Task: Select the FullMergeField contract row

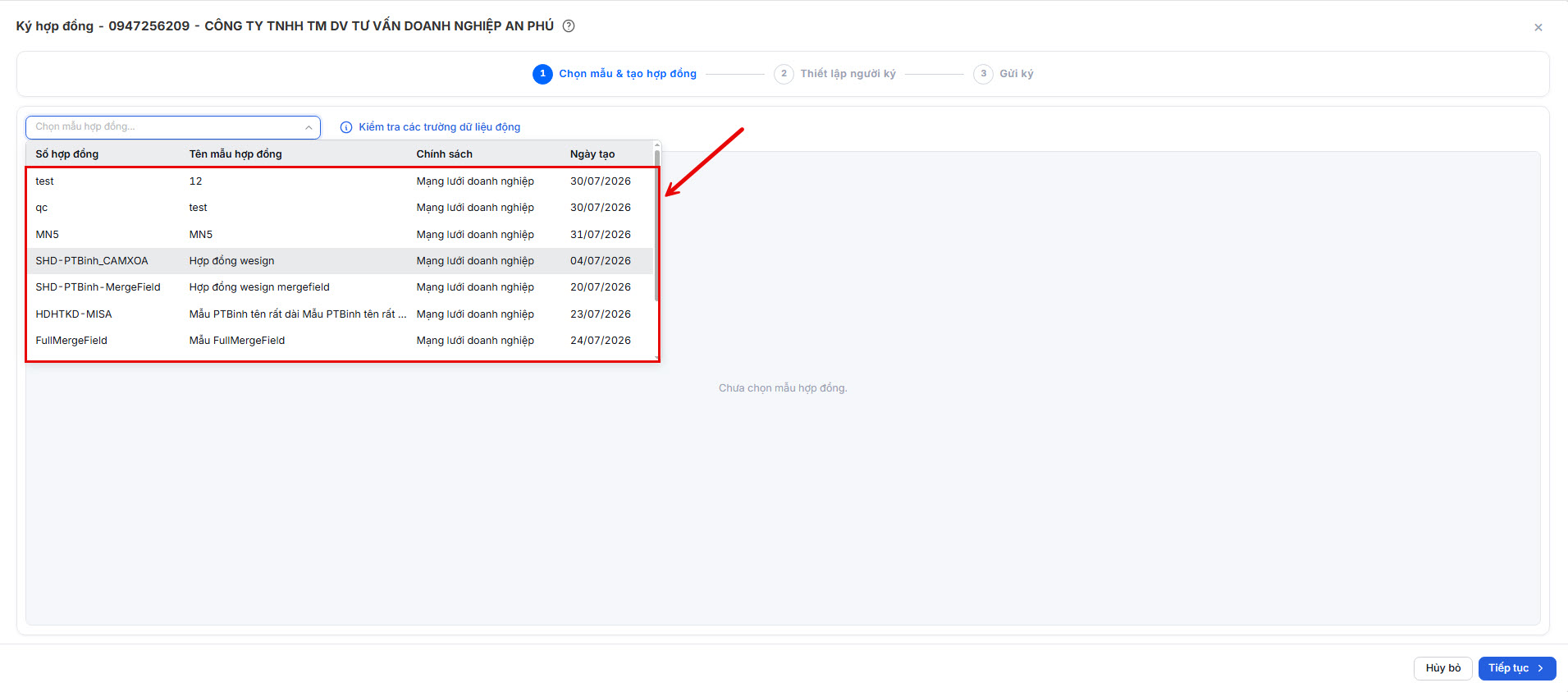Action: [x=340, y=341]
